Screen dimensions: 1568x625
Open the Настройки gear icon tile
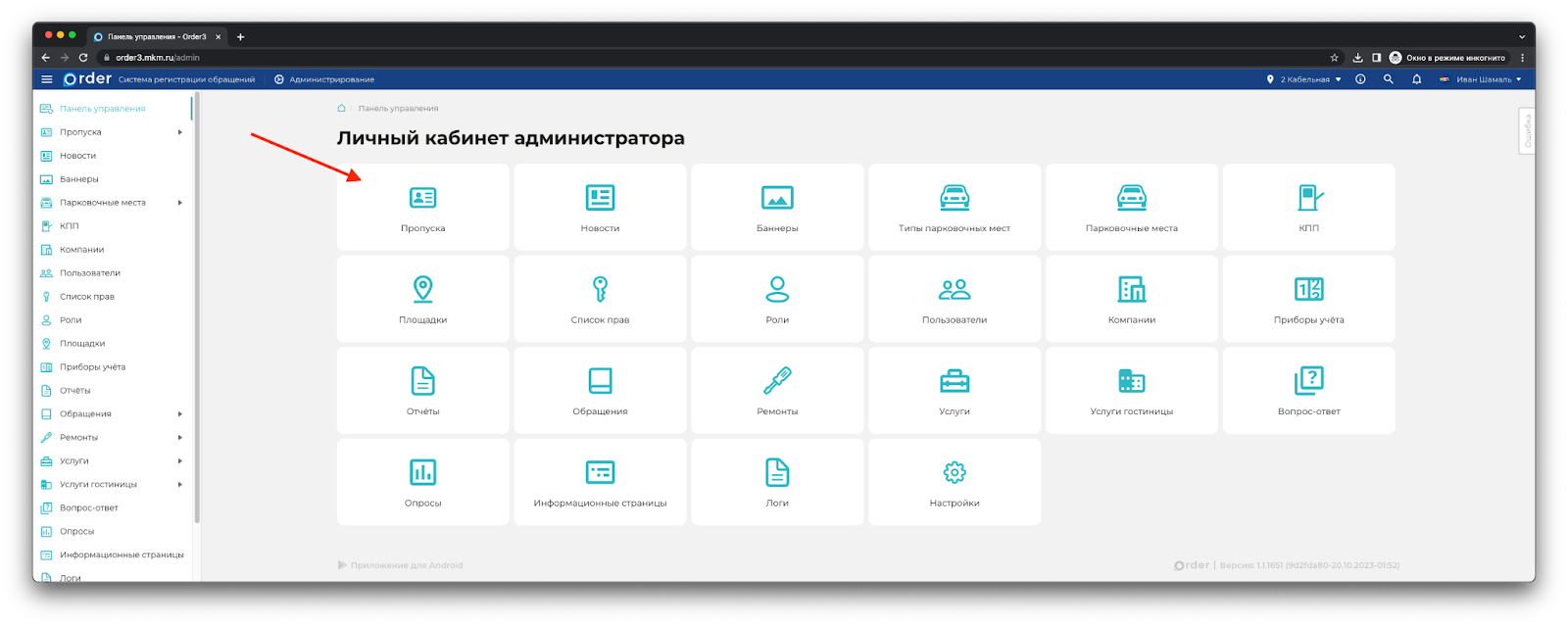coord(954,472)
